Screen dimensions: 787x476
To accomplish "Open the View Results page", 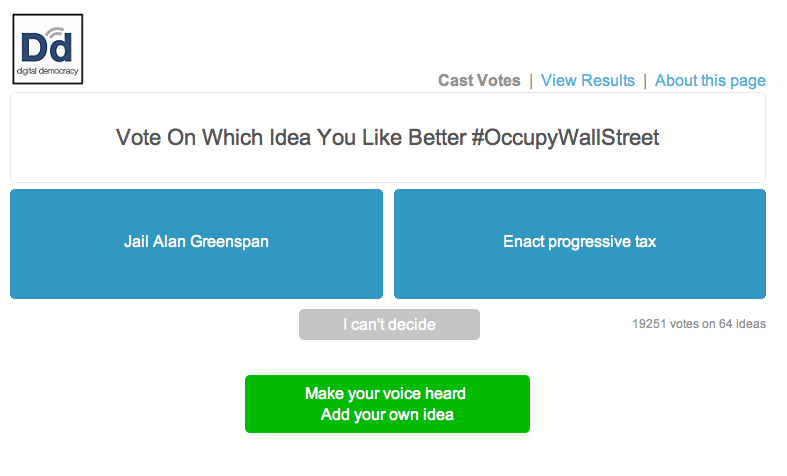I will 588,81.
